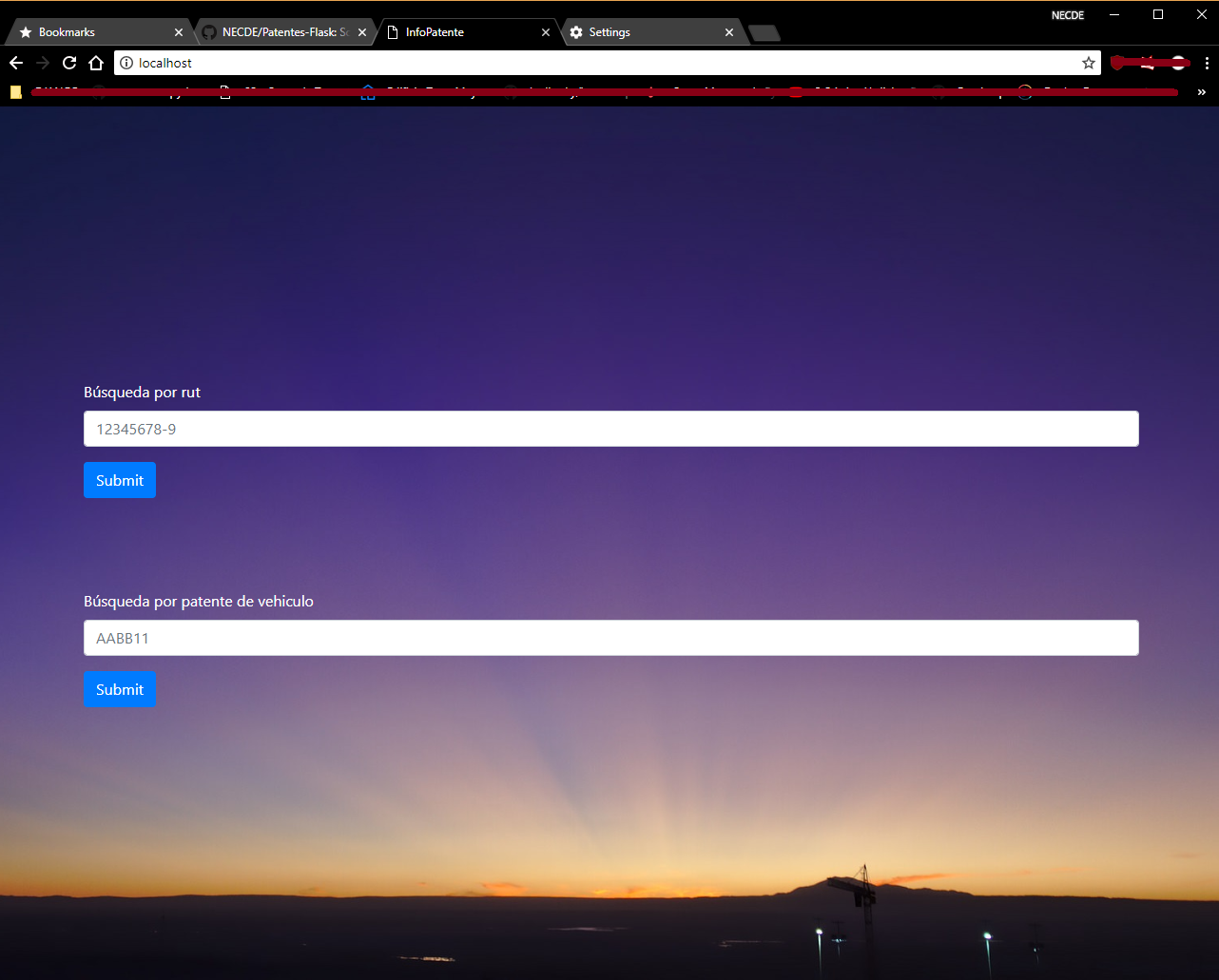Go back using the browser back arrow
This screenshot has height=980, width=1219.
(16, 63)
